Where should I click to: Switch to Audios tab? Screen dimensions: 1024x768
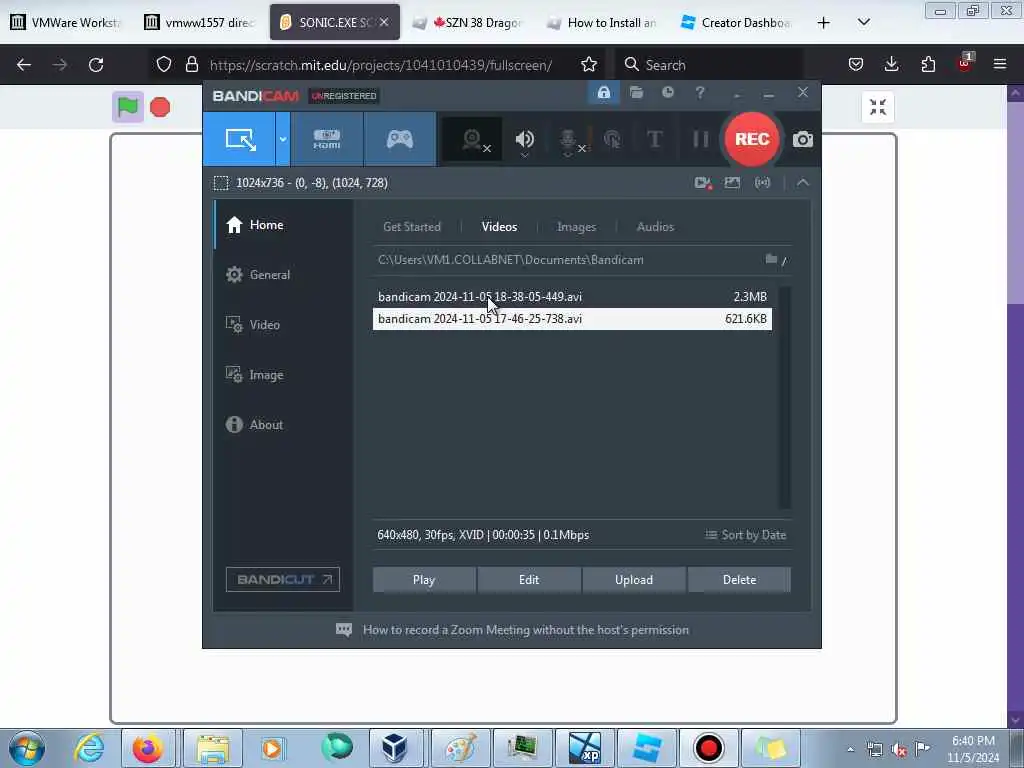coord(655,227)
